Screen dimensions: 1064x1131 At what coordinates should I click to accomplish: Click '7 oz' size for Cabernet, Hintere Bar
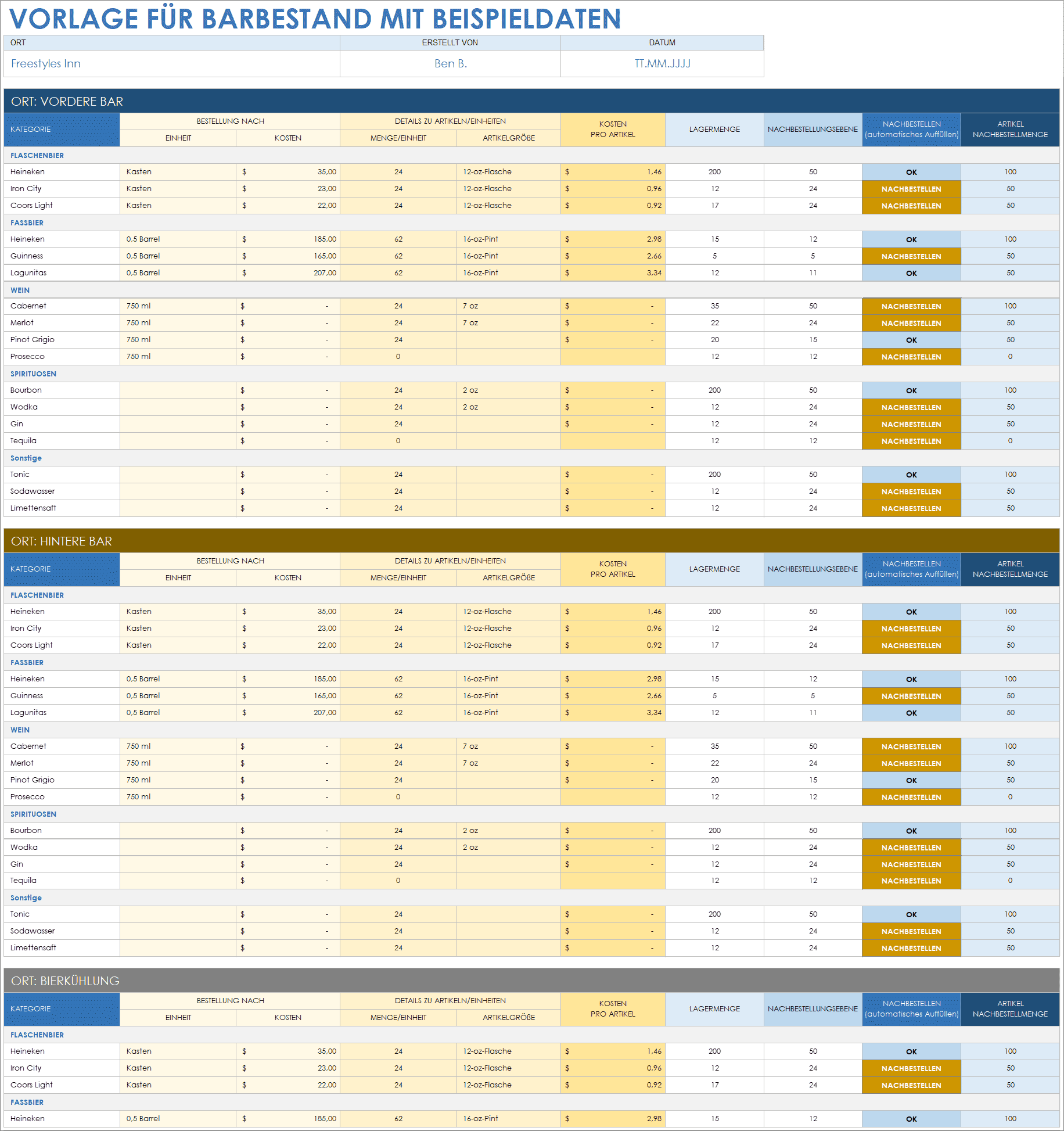[x=509, y=746]
